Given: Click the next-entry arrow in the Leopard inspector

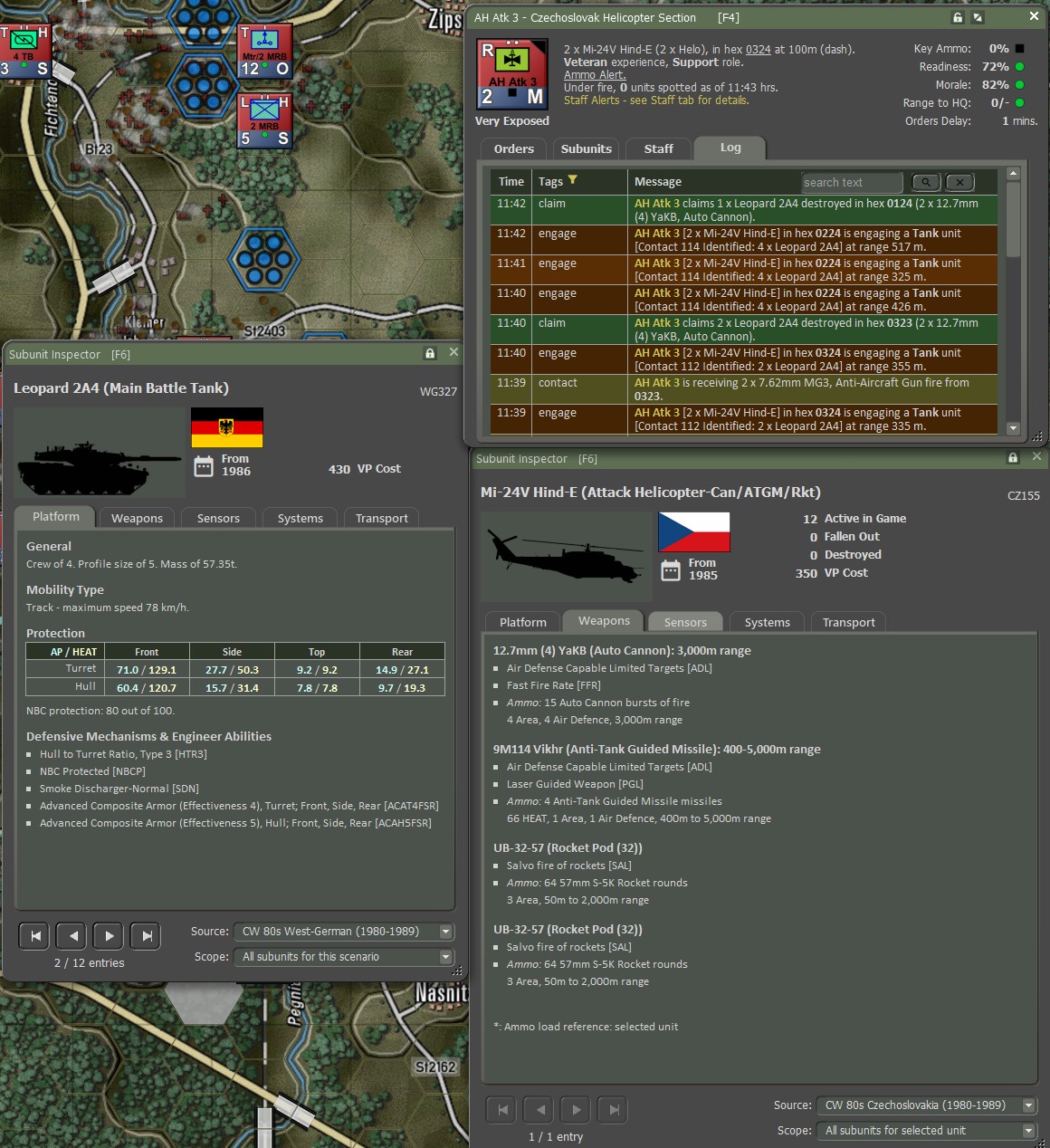Looking at the screenshot, I should coord(108,935).
